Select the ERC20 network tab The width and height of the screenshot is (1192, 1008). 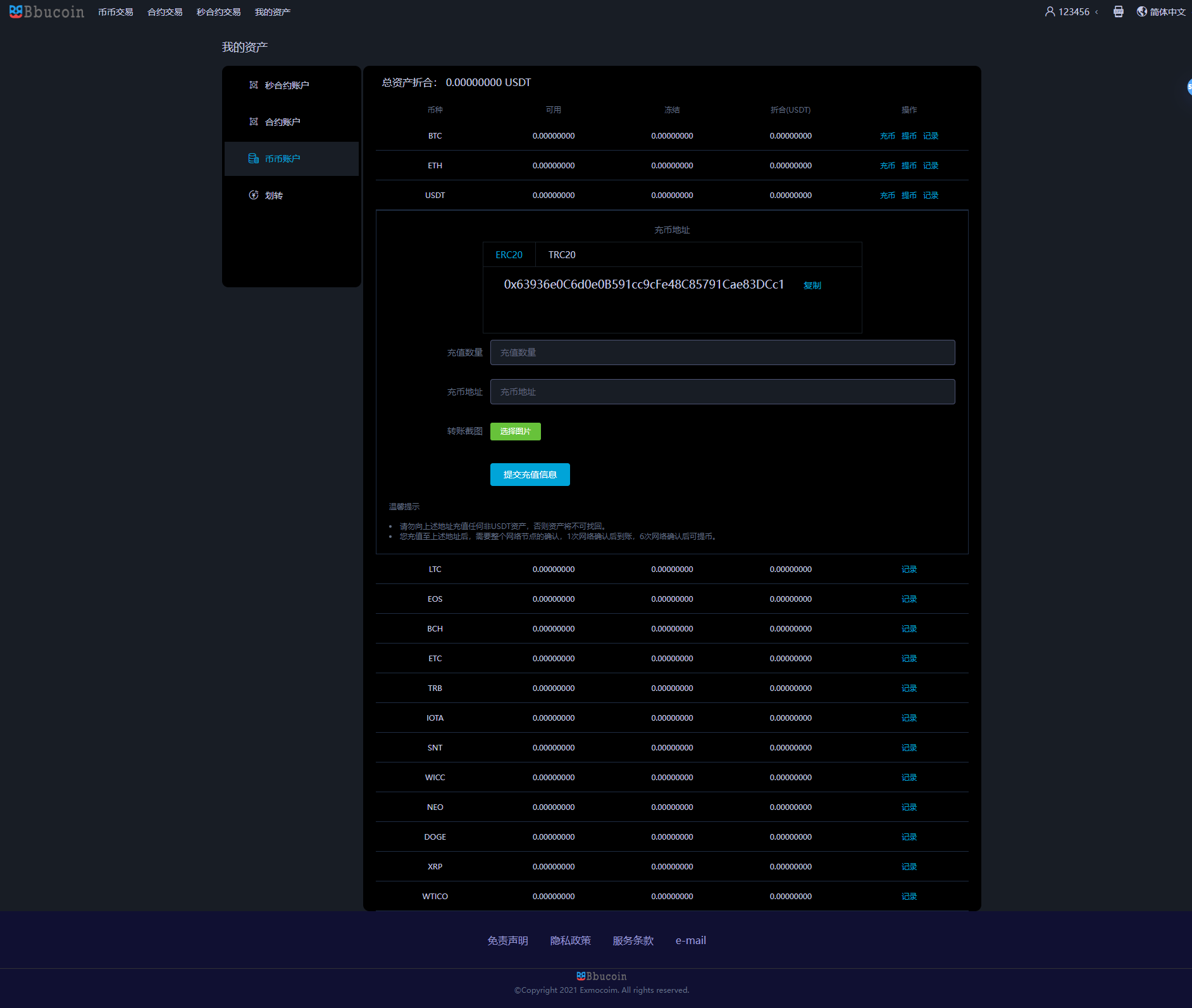509,255
